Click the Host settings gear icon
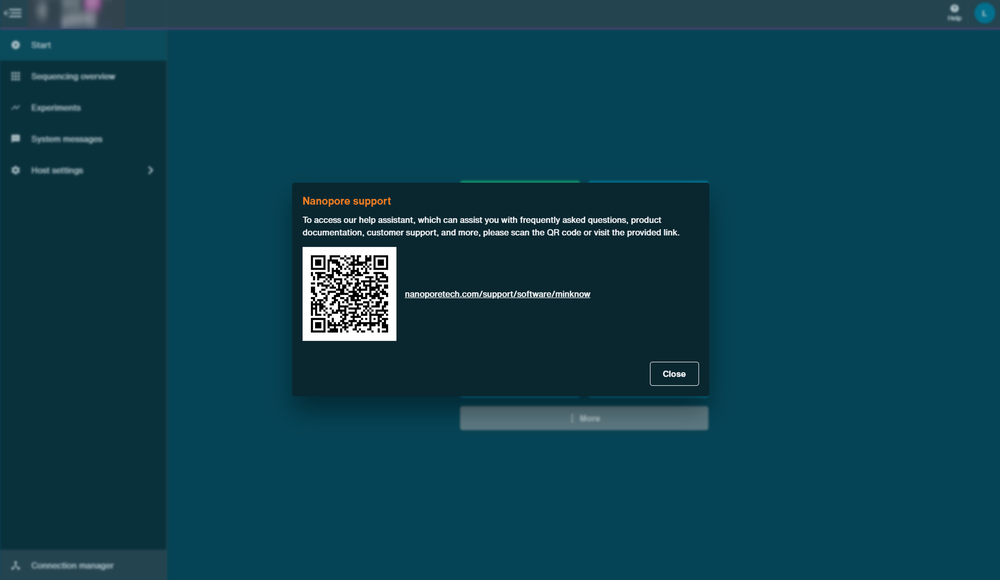This screenshot has width=1000, height=580. pyautogui.click(x=15, y=170)
